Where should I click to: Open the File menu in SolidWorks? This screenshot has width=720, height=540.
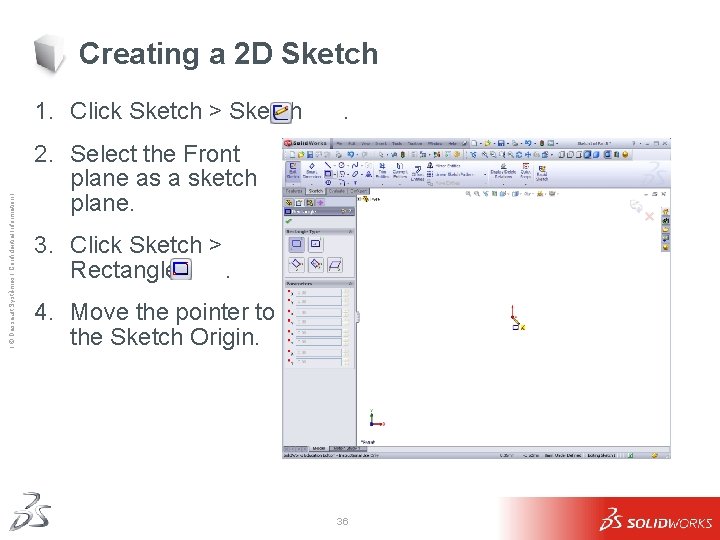(339, 144)
